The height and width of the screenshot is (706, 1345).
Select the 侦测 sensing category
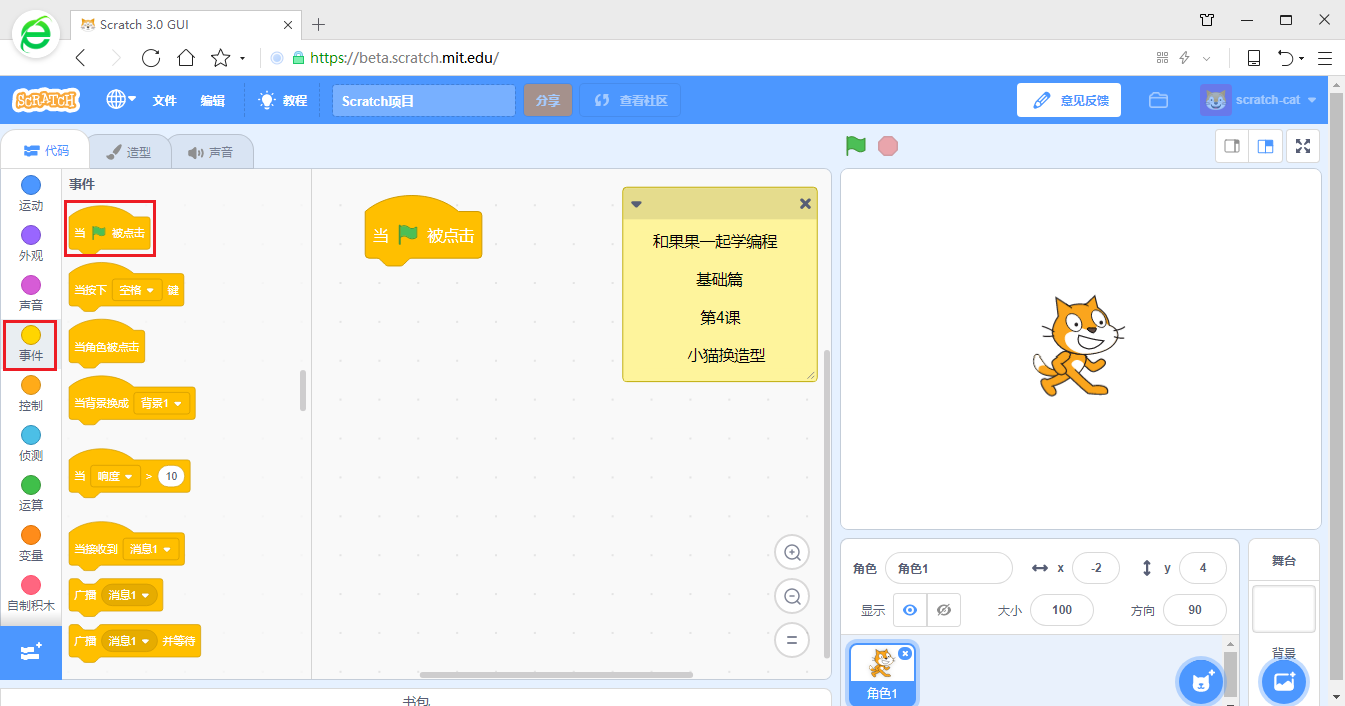[x=31, y=444]
